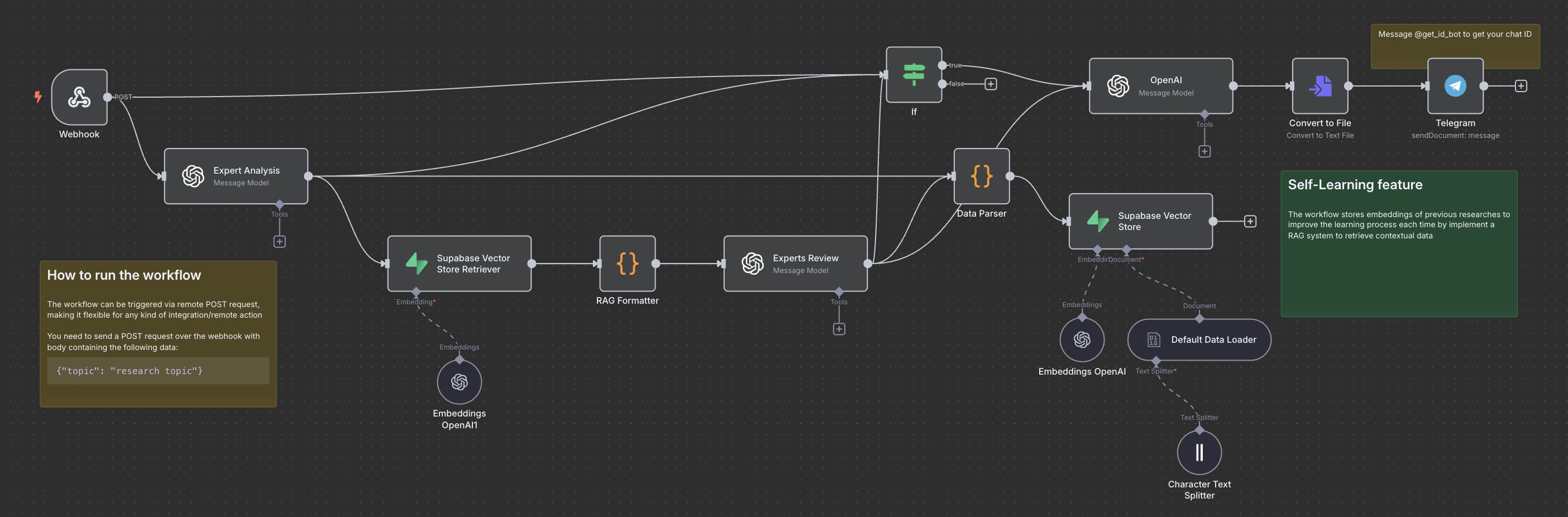Click the Supabase Vector Store Retriever output connector
The height and width of the screenshot is (517, 1568).
[x=532, y=264]
